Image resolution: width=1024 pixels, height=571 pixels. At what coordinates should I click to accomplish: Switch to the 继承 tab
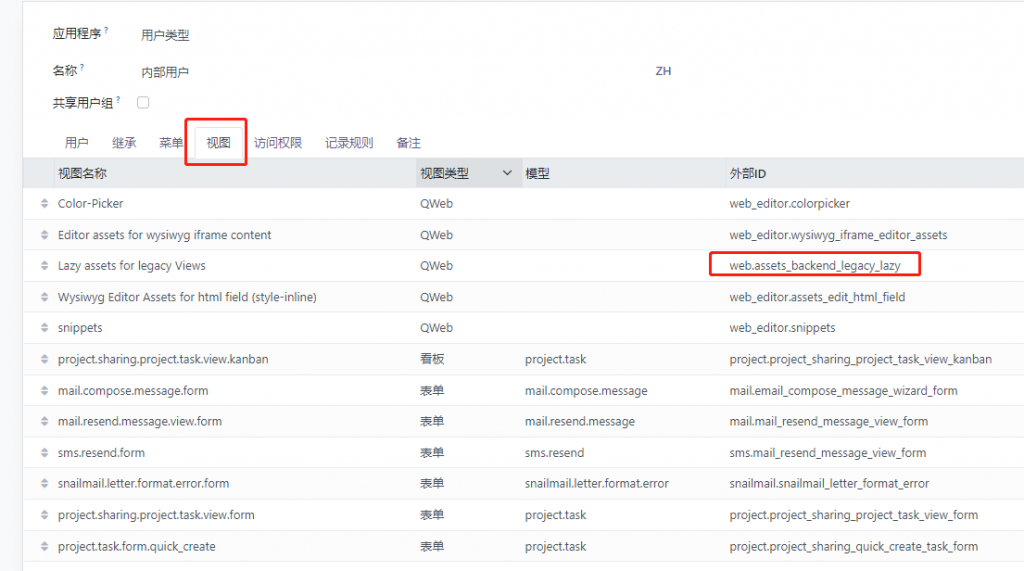coord(124,142)
